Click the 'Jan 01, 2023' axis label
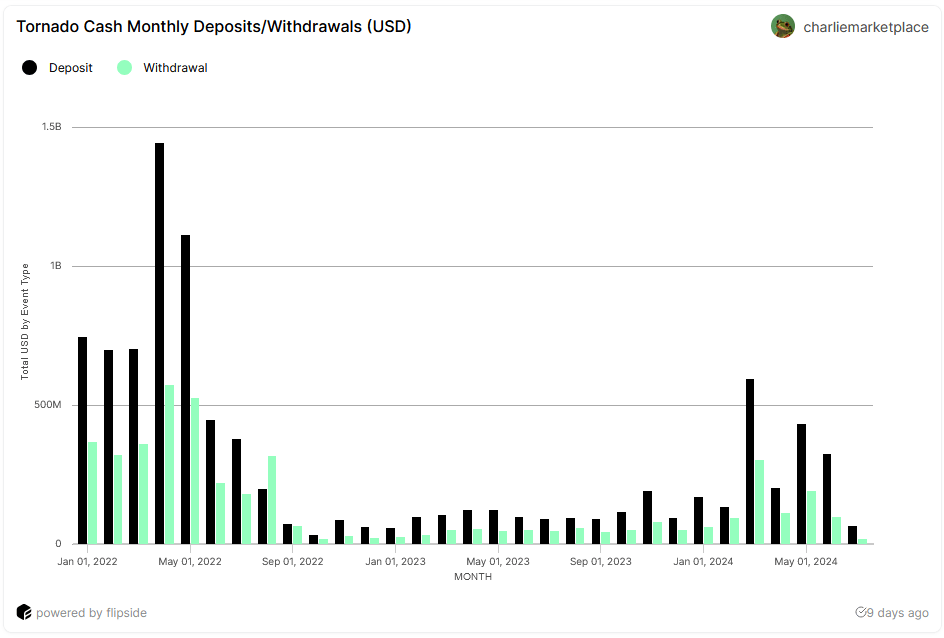This screenshot has width=944, height=638. 396,562
